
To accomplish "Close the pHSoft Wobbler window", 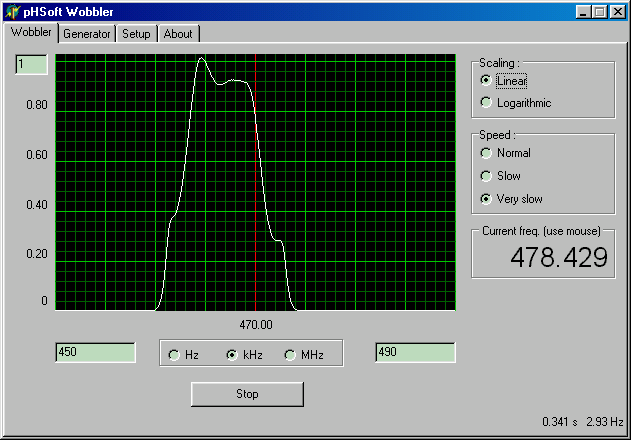I will click(x=617, y=12).
